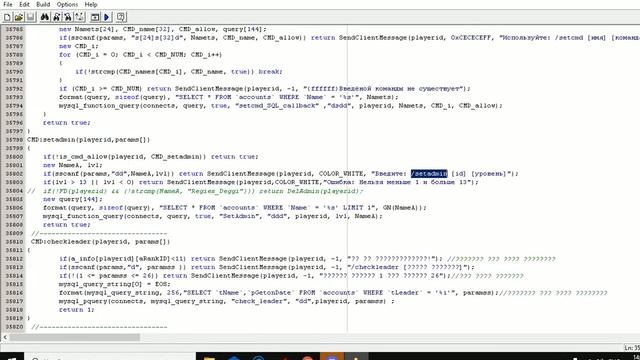Click the 'new CMD_i;' line
Image resolution: width=640 pixels, height=360 pixels.
point(79,46)
